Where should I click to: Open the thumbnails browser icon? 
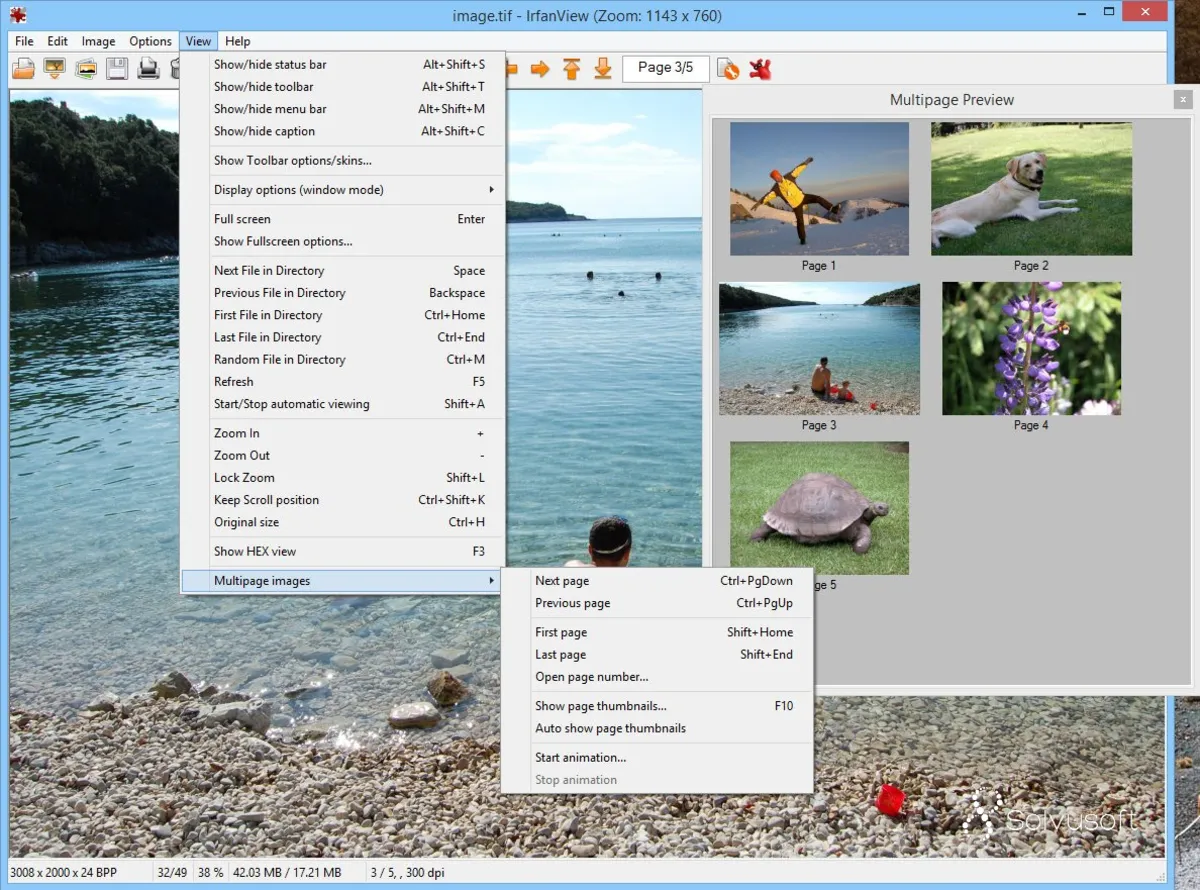coord(87,68)
